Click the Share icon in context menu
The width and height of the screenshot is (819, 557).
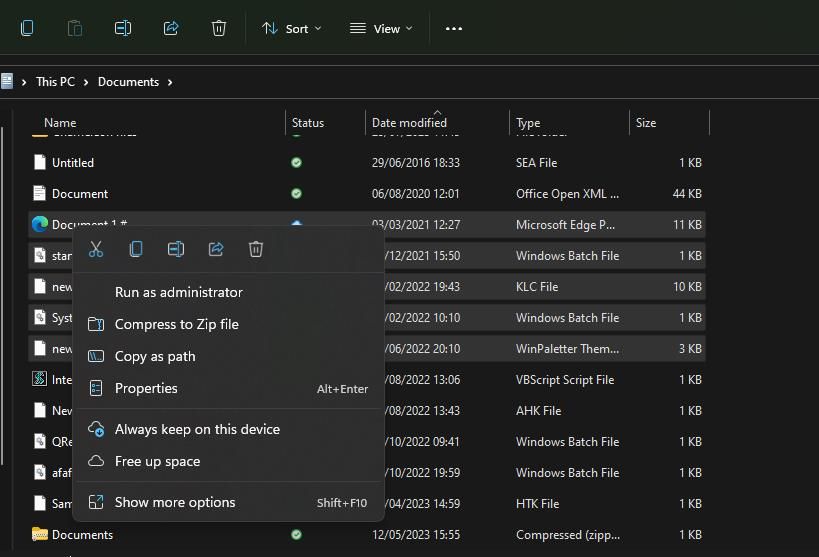coord(216,249)
